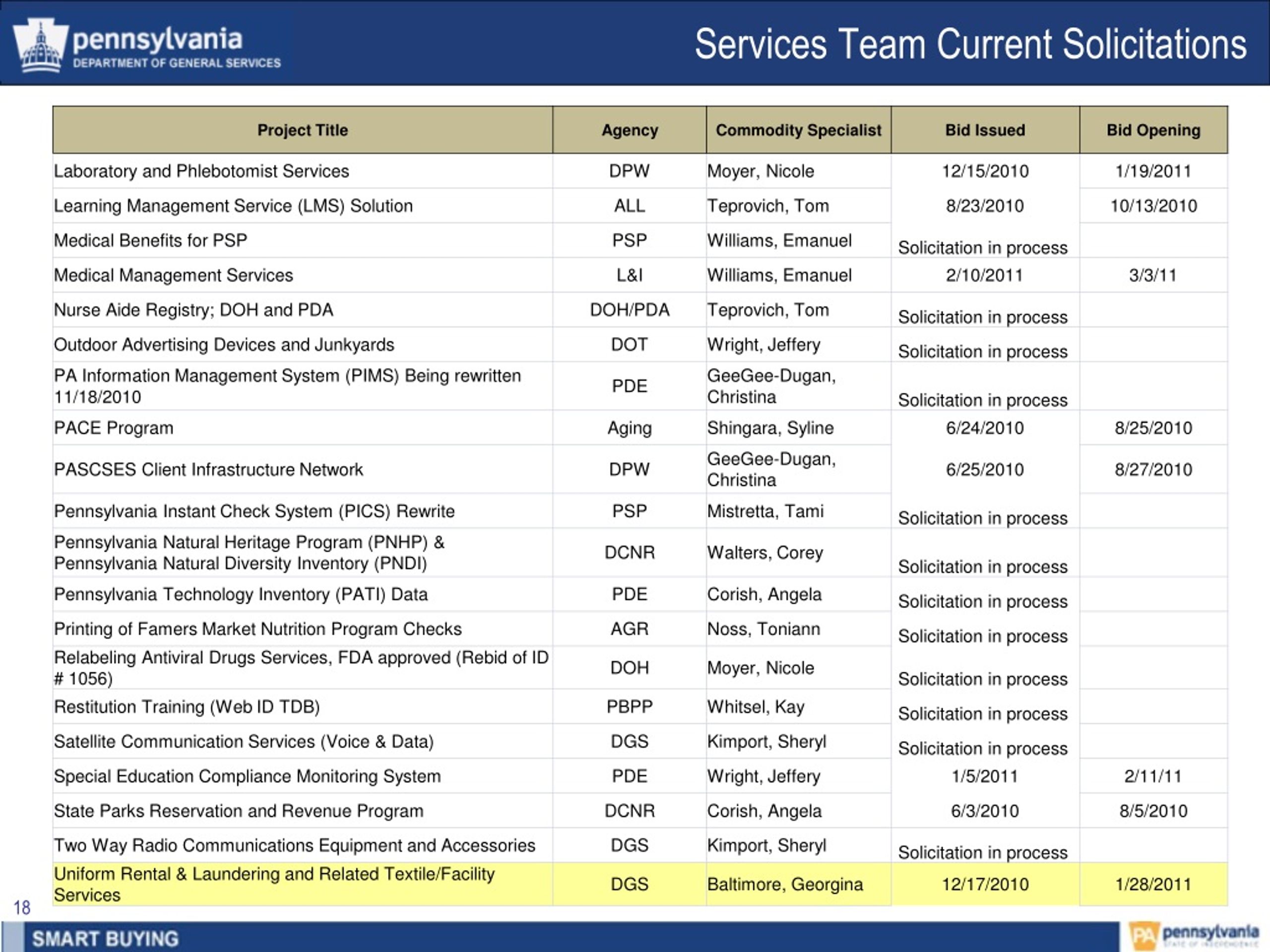The image size is (1270, 952).
Task: Click Laboratory and Phlebotomist Services row title
Action: click(x=201, y=171)
